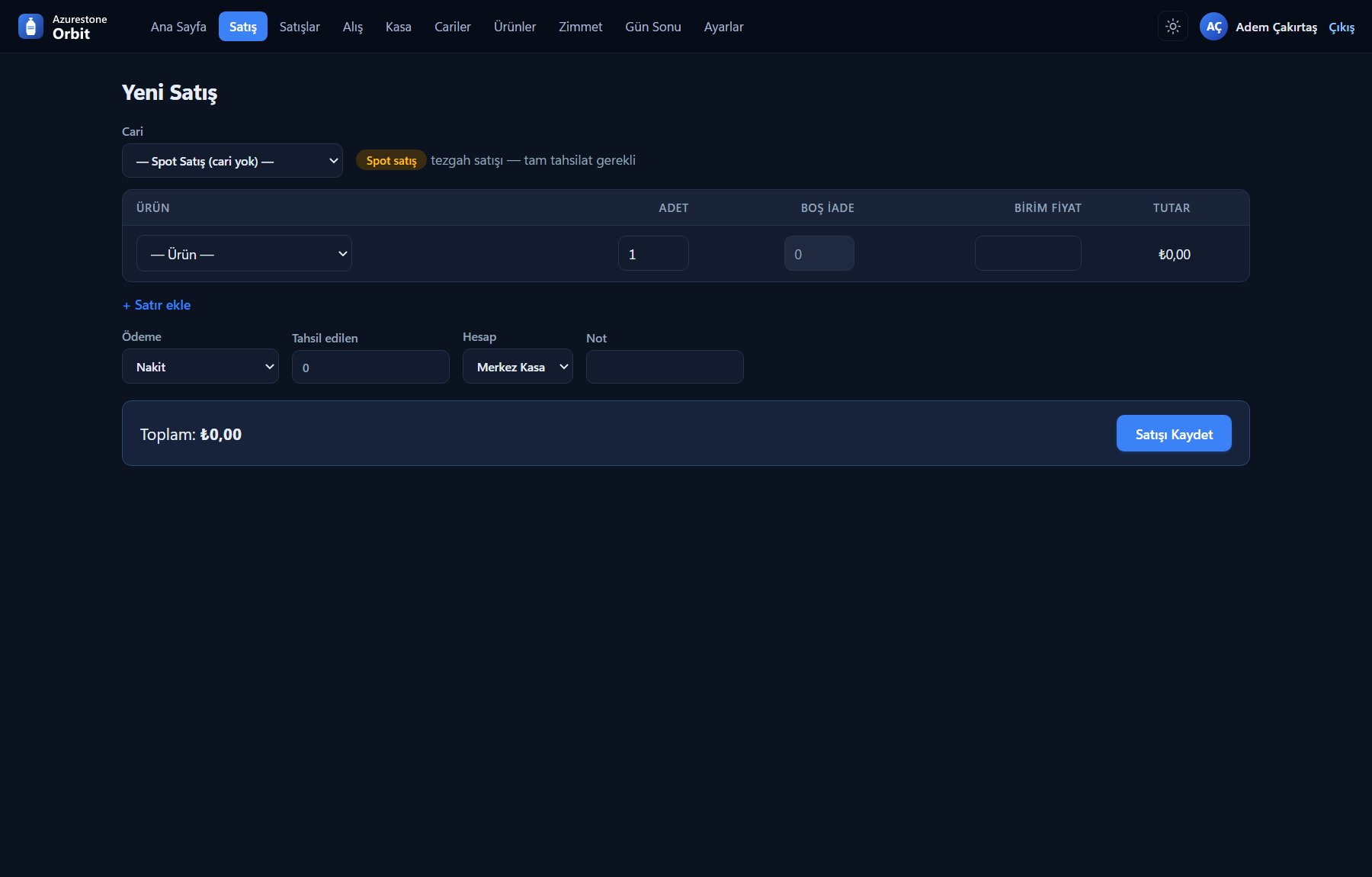This screenshot has height=877, width=1372.
Task: Open Ayarlar settings page
Action: pyautogui.click(x=724, y=27)
